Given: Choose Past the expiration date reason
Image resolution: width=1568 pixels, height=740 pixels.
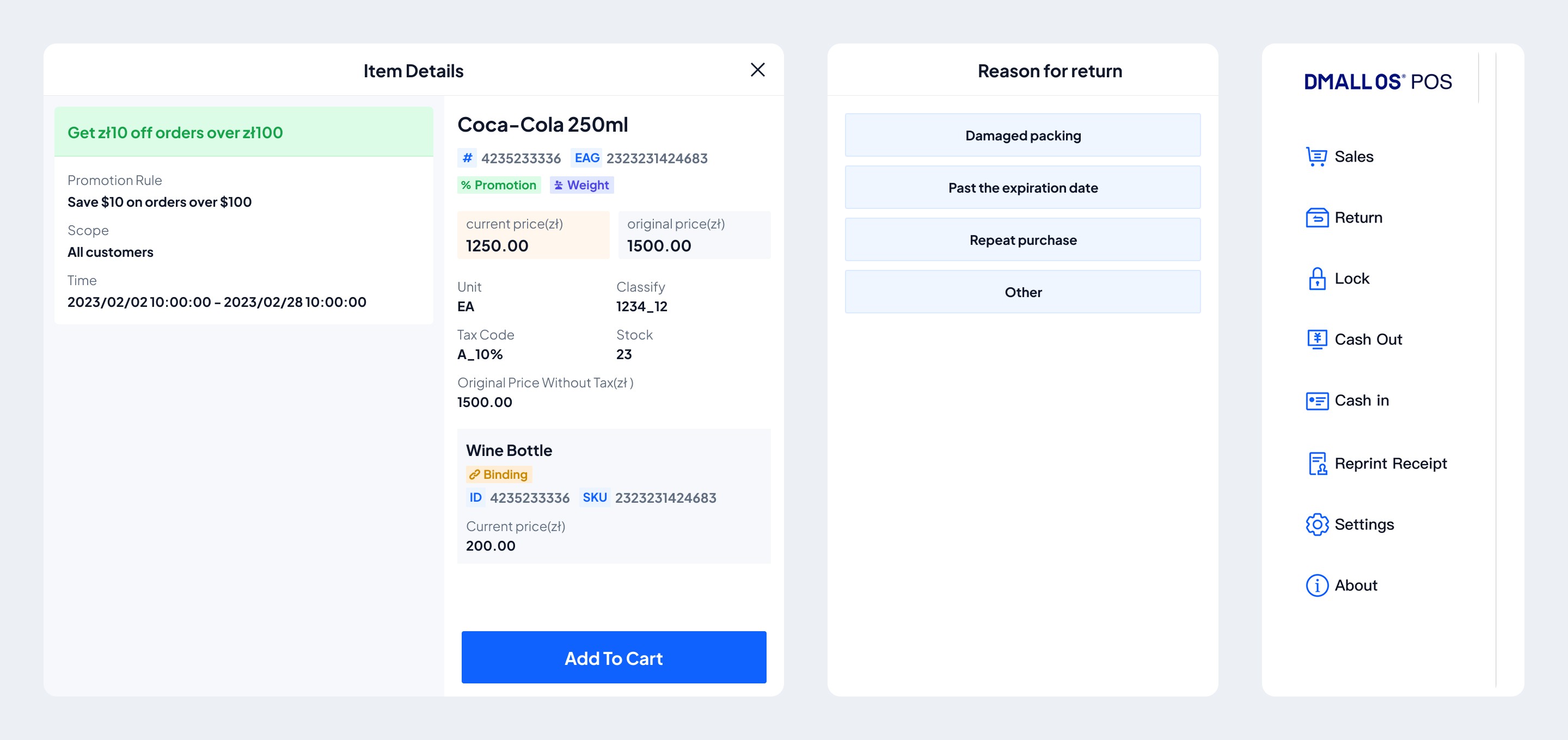Looking at the screenshot, I should pos(1022,187).
